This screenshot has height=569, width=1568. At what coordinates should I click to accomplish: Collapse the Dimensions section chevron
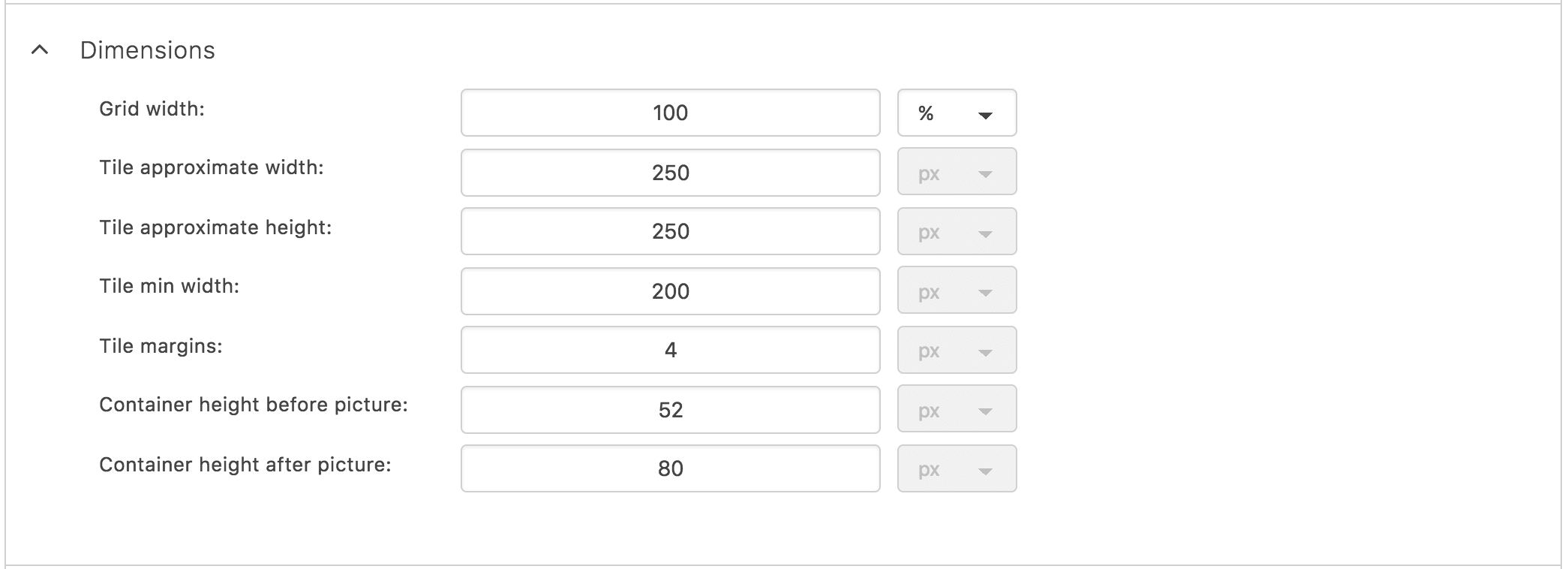coord(40,50)
